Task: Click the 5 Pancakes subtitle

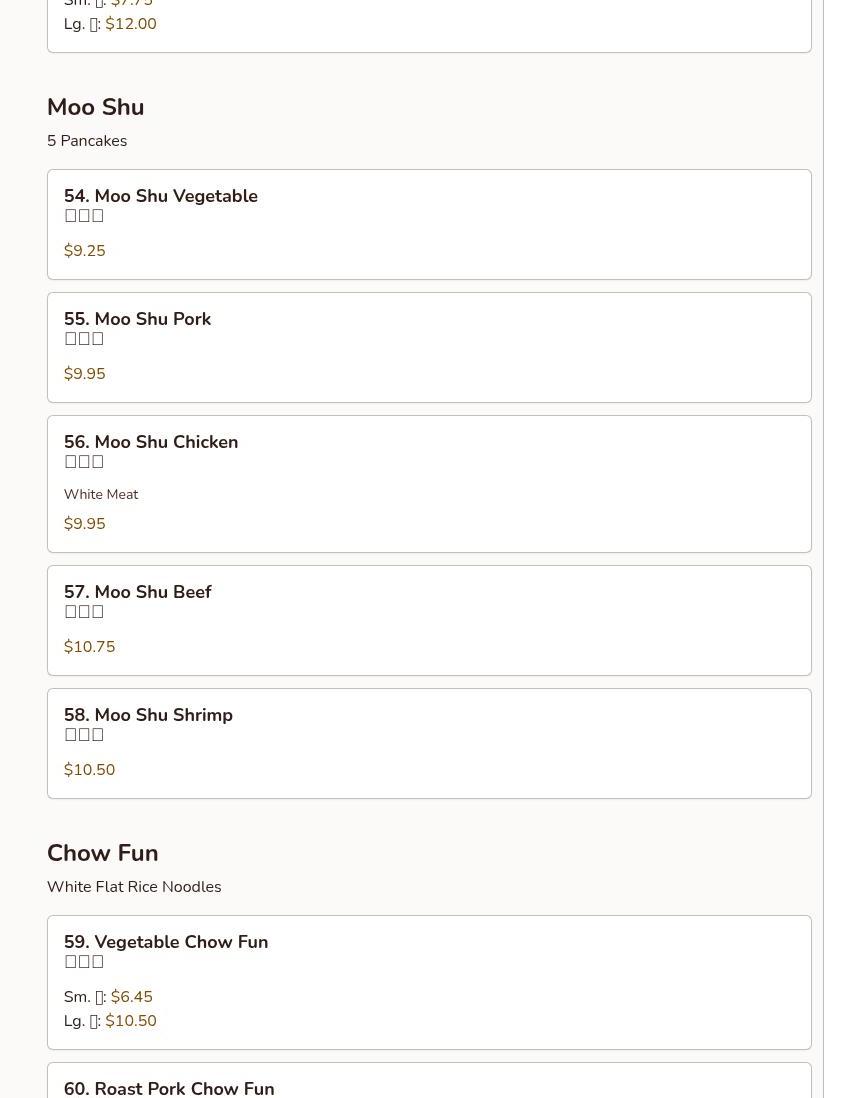Action: tap(87, 141)
